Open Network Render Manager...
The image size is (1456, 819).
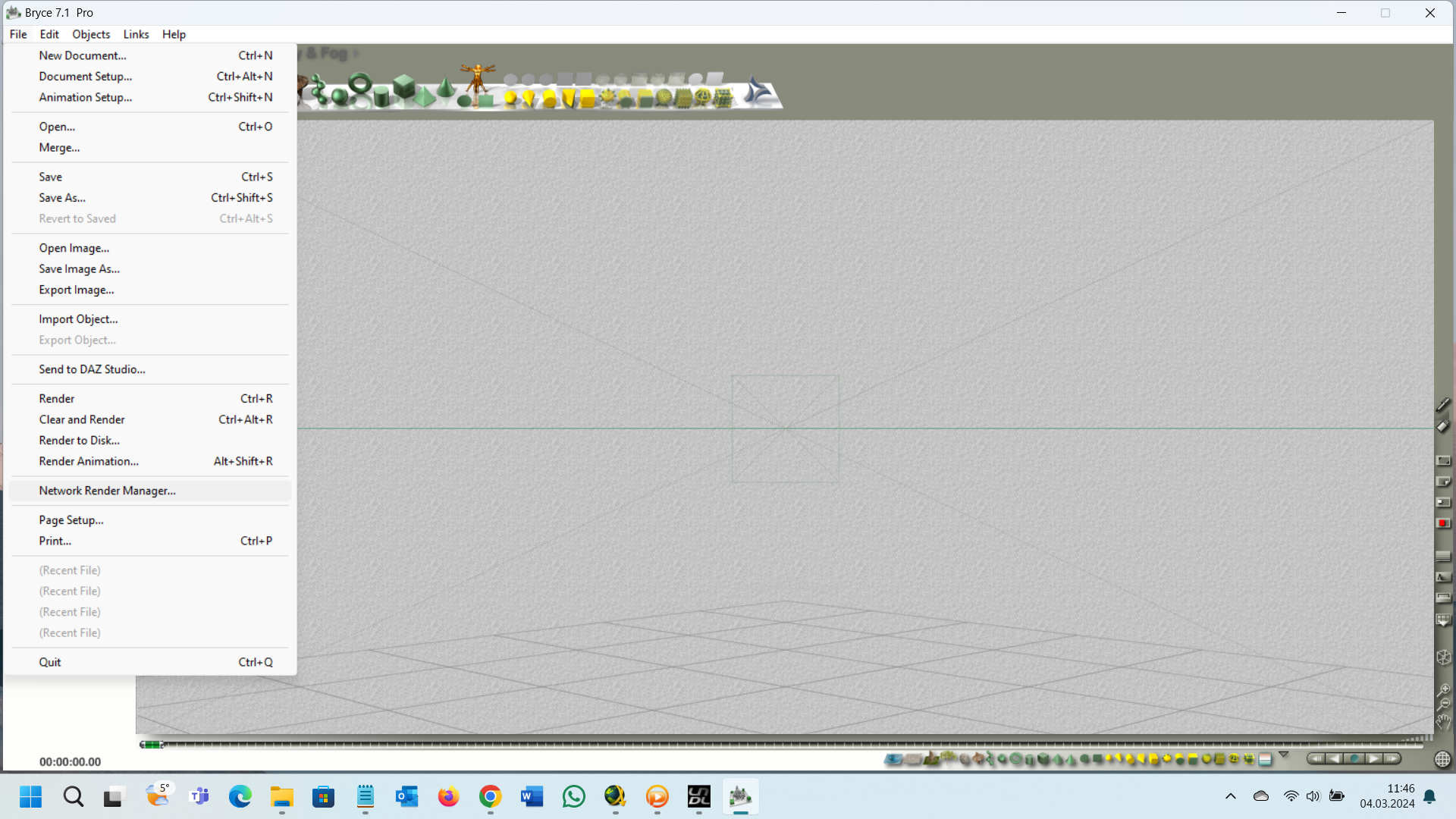coord(150,491)
